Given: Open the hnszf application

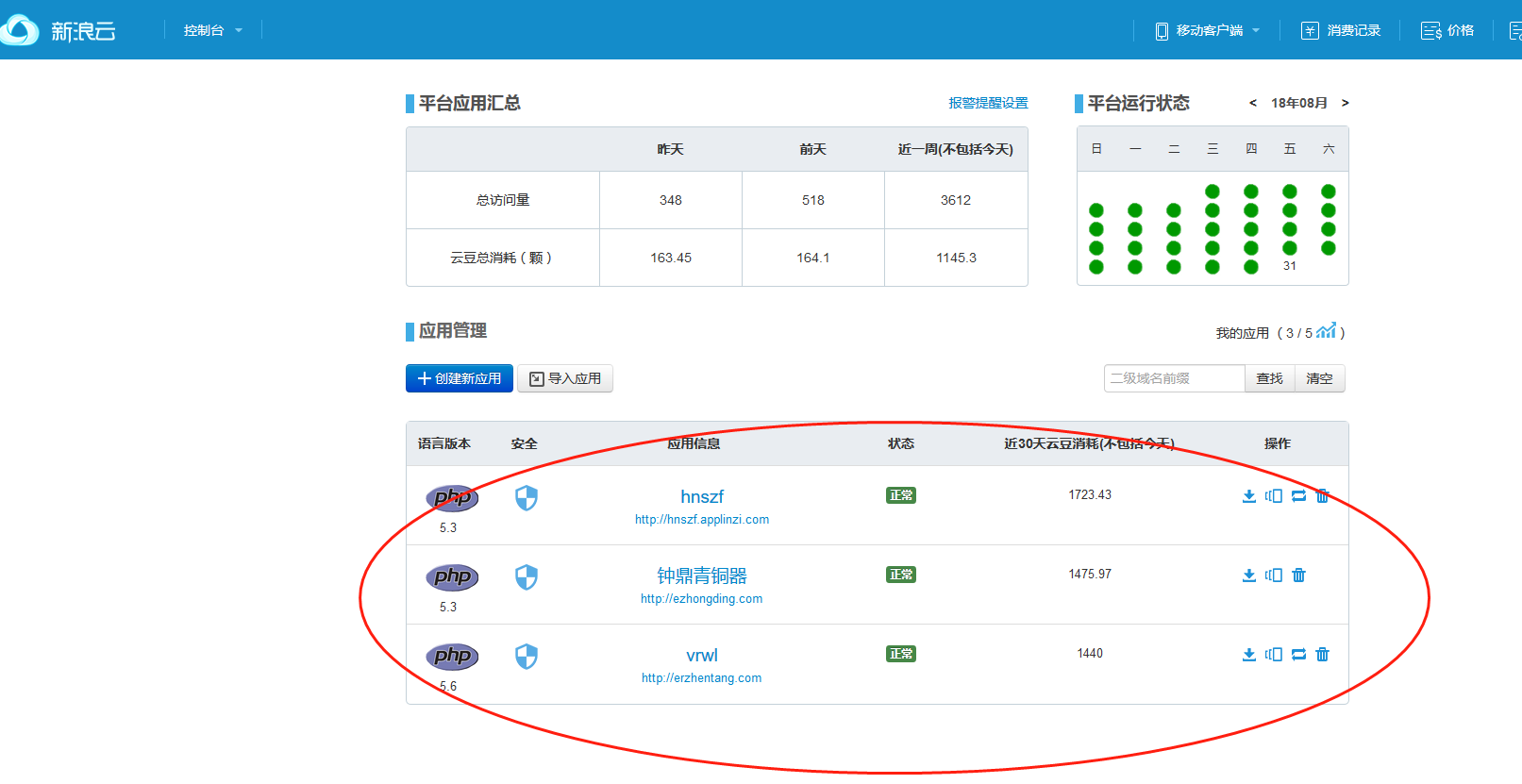Looking at the screenshot, I should point(702,496).
